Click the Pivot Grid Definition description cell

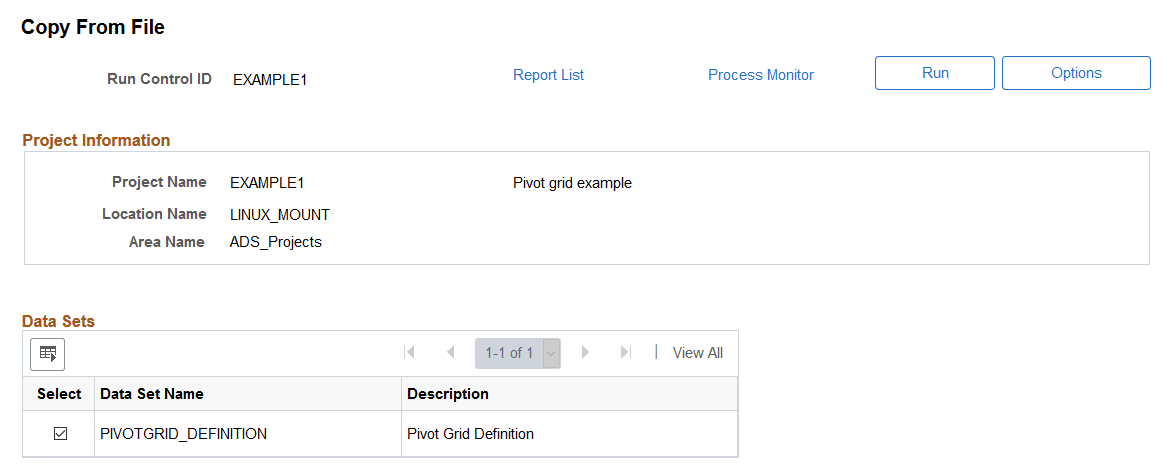[470, 434]
